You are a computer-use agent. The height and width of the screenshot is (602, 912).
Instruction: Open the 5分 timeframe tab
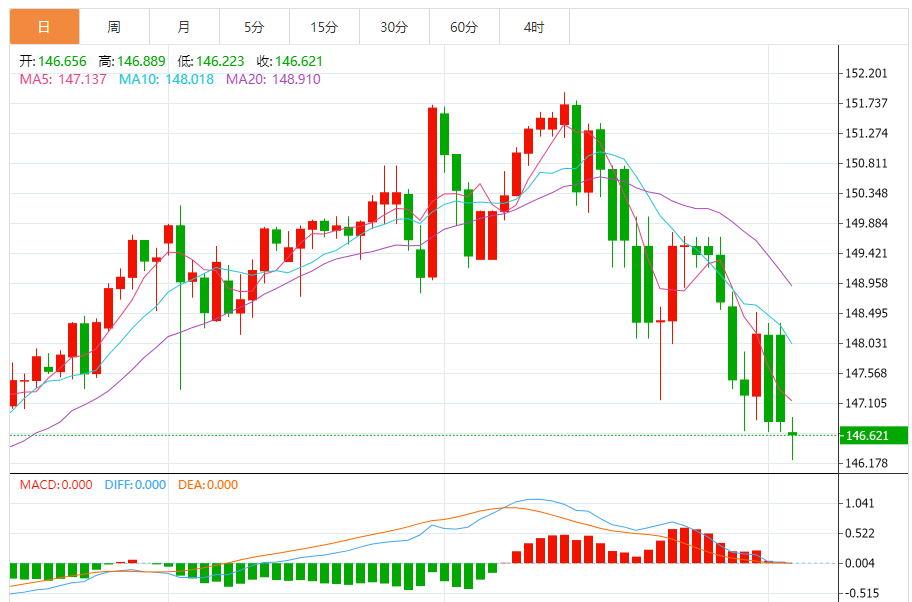254,27
